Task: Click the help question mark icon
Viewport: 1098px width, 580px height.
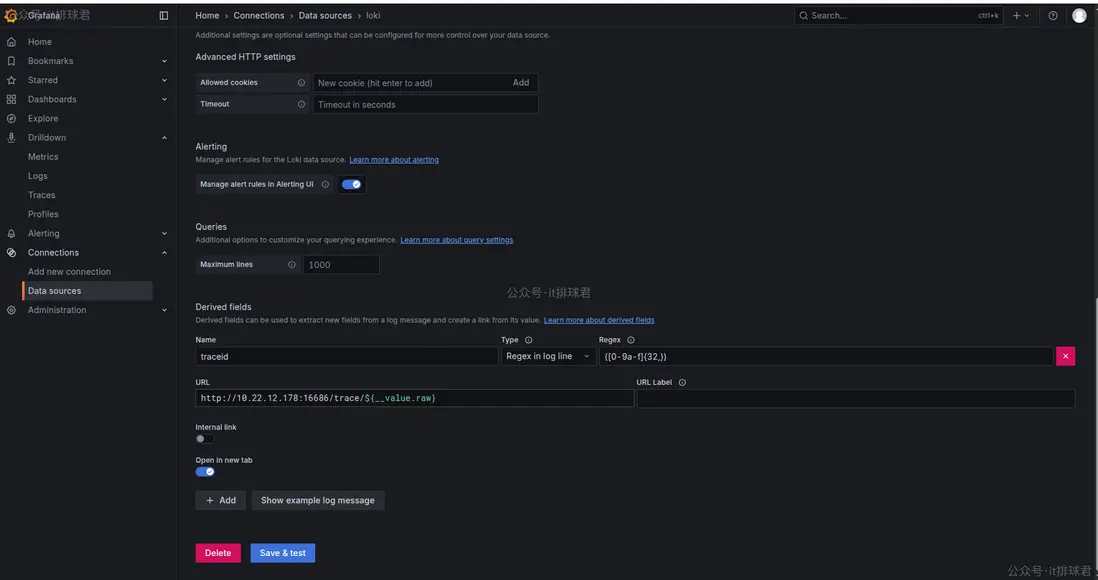Action: point(1052,15)
